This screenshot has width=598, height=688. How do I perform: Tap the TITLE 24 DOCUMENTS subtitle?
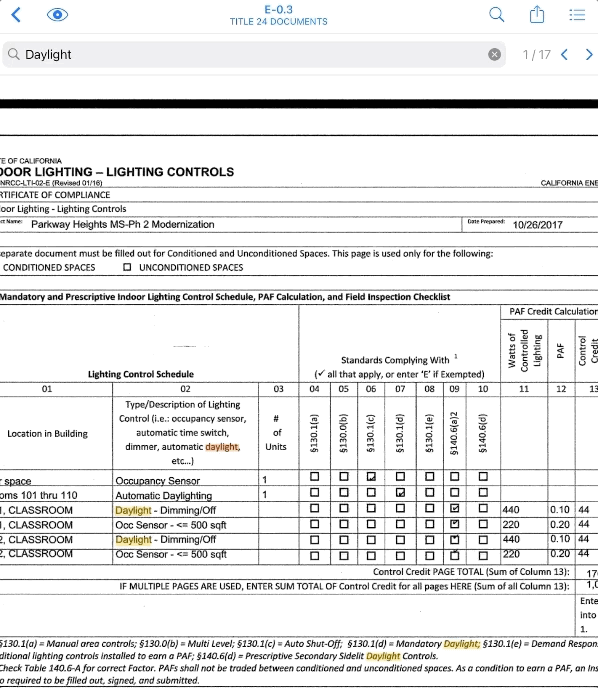[278, 22]
